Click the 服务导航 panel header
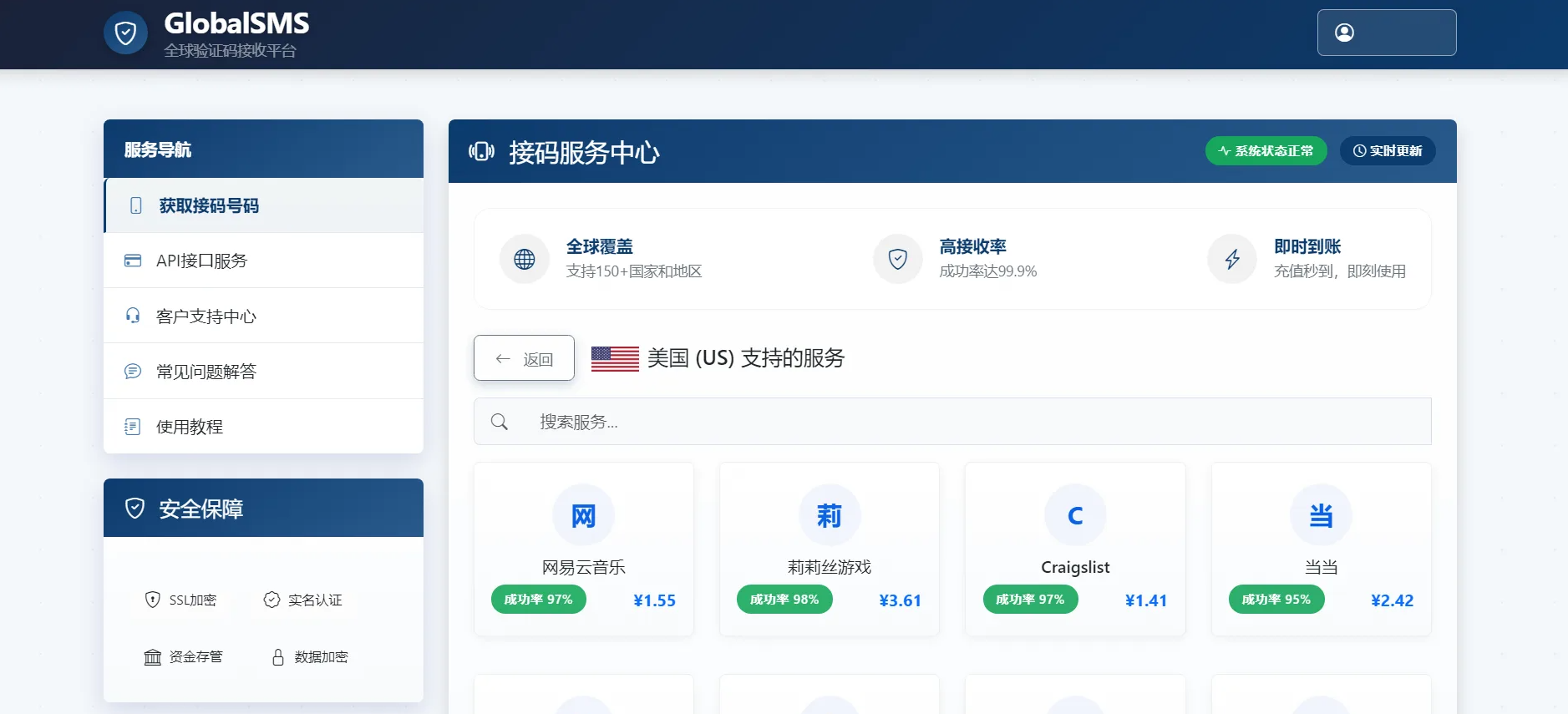The width and height of the screenshot is (1568, 714). [264, 149]
